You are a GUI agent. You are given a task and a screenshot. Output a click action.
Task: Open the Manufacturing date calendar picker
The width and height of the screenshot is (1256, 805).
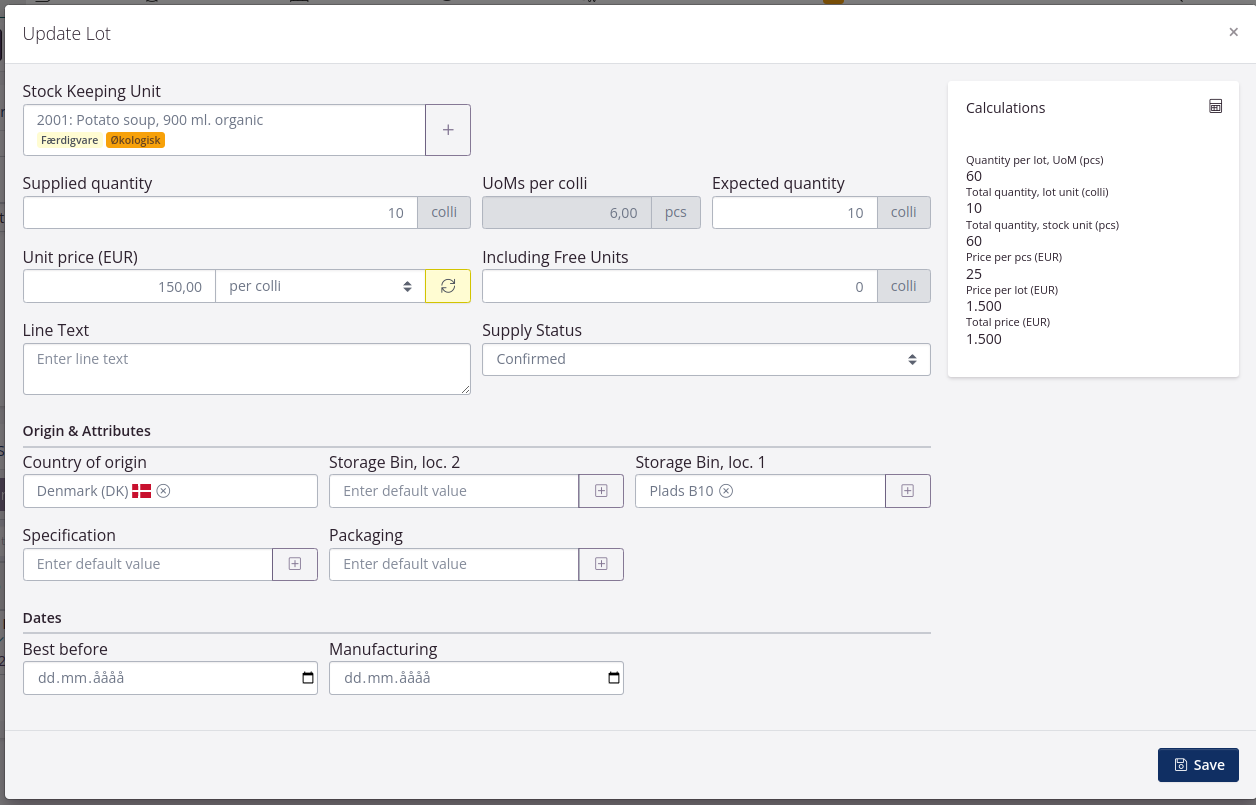(x=613, y=678)
